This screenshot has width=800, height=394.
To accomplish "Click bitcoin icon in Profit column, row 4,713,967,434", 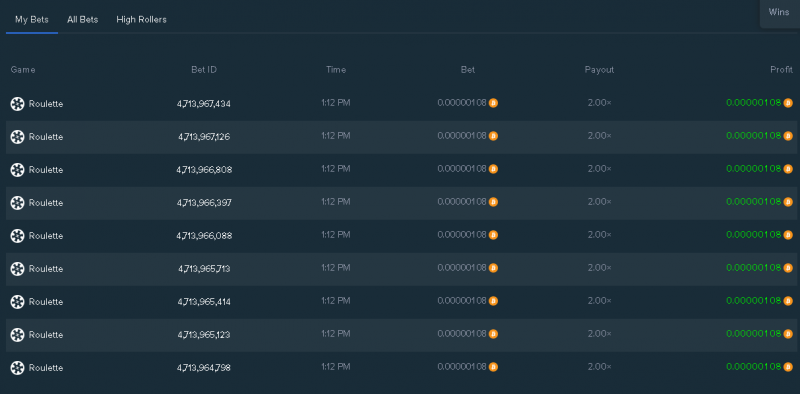I will click(x=788, y=103).
